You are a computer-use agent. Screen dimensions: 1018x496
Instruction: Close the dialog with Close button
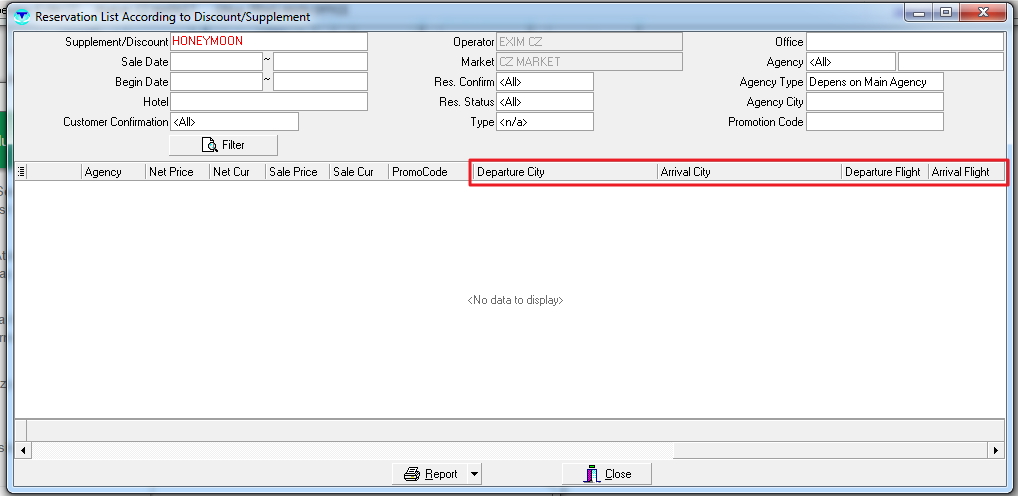point(607,474)
